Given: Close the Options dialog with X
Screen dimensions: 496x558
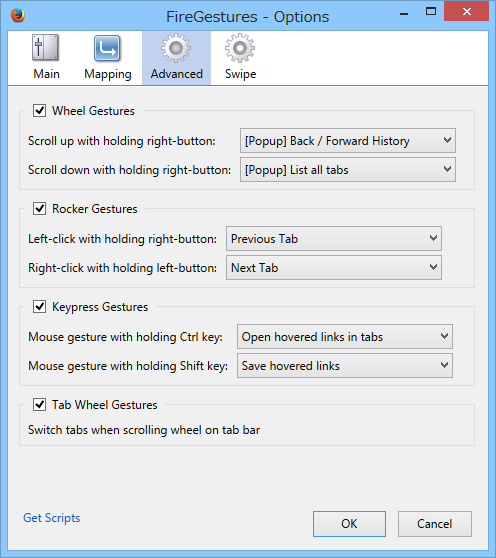Looking at the screenshot, I should click(x=466, y=12).
